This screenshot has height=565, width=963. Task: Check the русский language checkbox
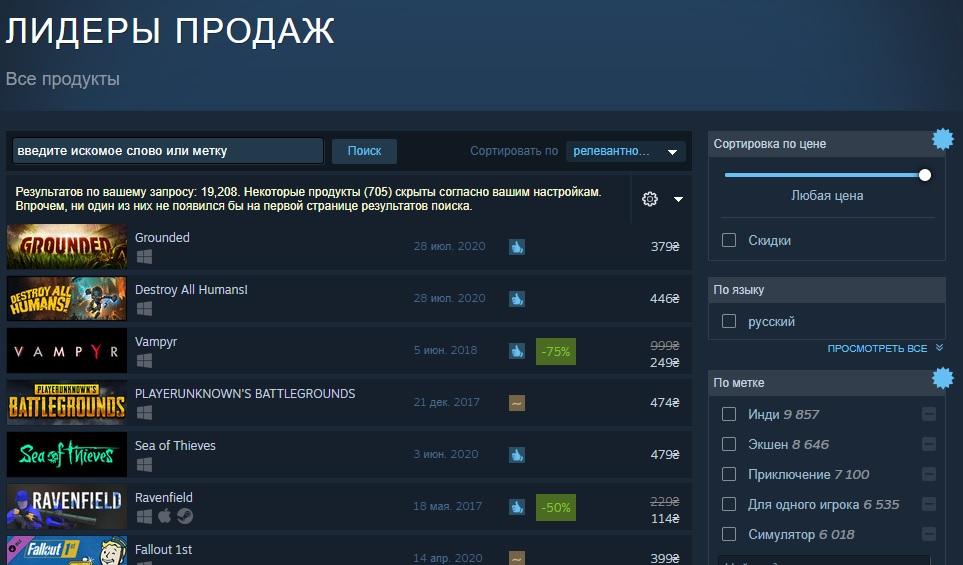[729, 321]
